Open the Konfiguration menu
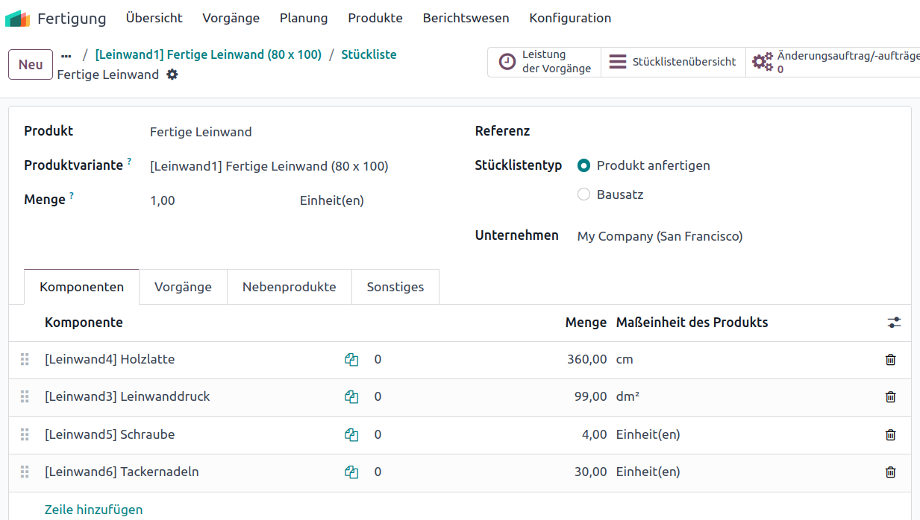 (570, 18)
